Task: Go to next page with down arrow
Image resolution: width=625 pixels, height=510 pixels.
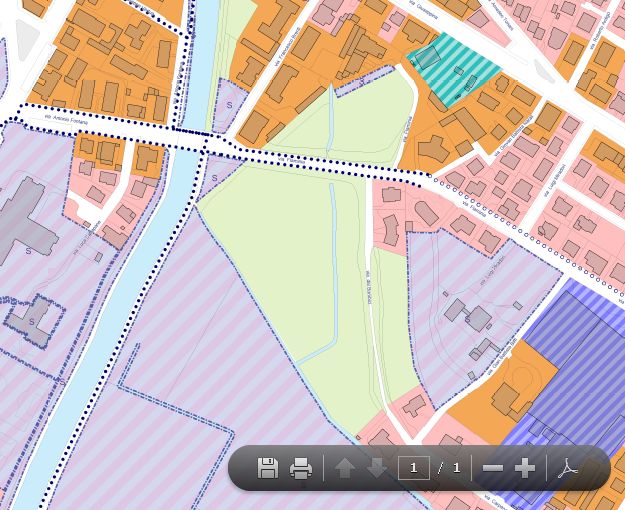Action: [x=377, y=468]
